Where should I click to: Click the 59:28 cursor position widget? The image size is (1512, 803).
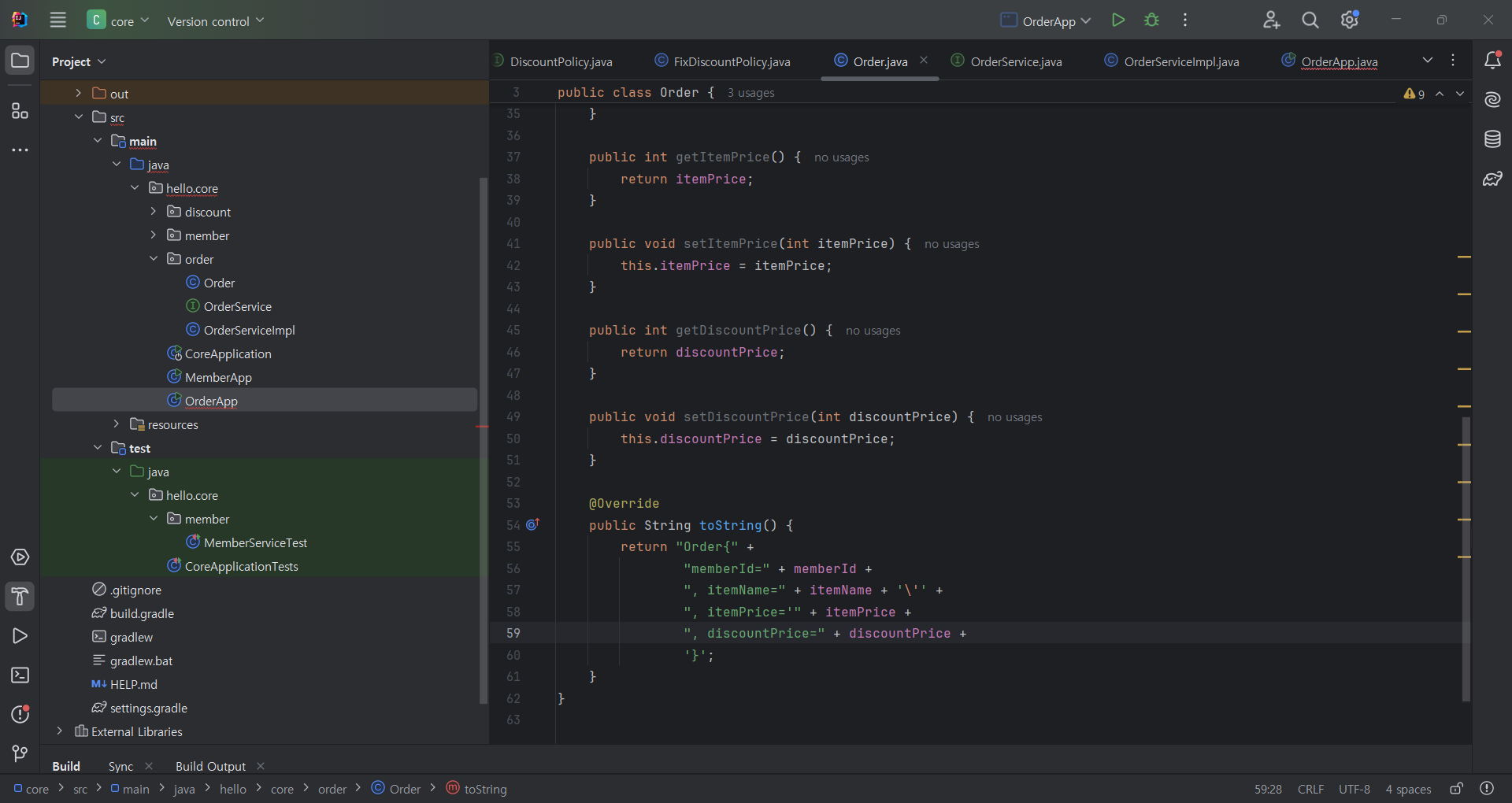[x=1268, y=789]
